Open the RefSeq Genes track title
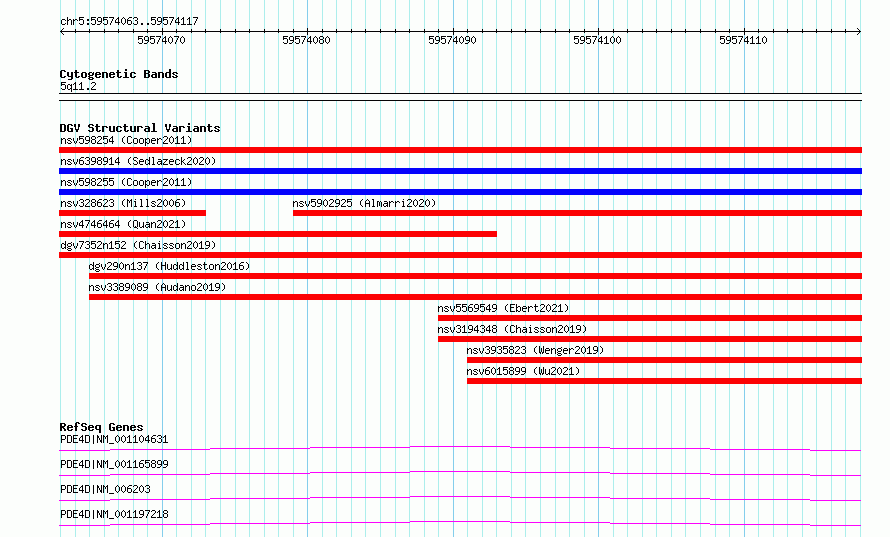Viewport: 890px width, 537px height. [101, 427]
